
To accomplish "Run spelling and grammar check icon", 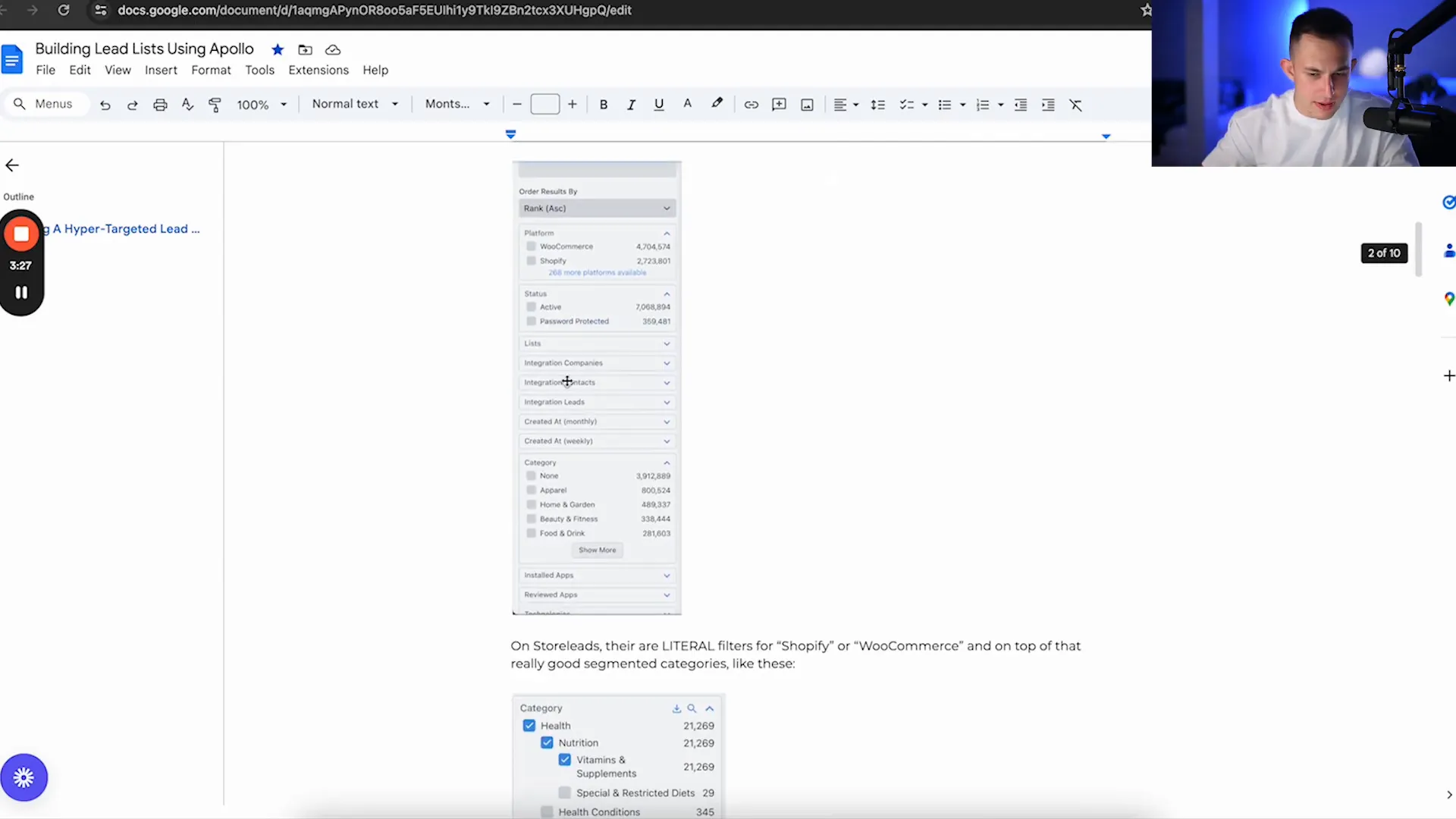I will tap(187, 105).
